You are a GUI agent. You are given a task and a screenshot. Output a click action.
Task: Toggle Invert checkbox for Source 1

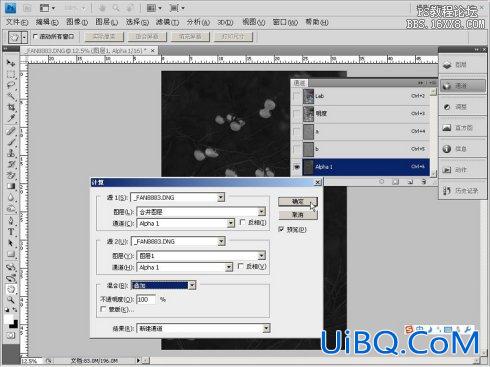tap(243, 222)
